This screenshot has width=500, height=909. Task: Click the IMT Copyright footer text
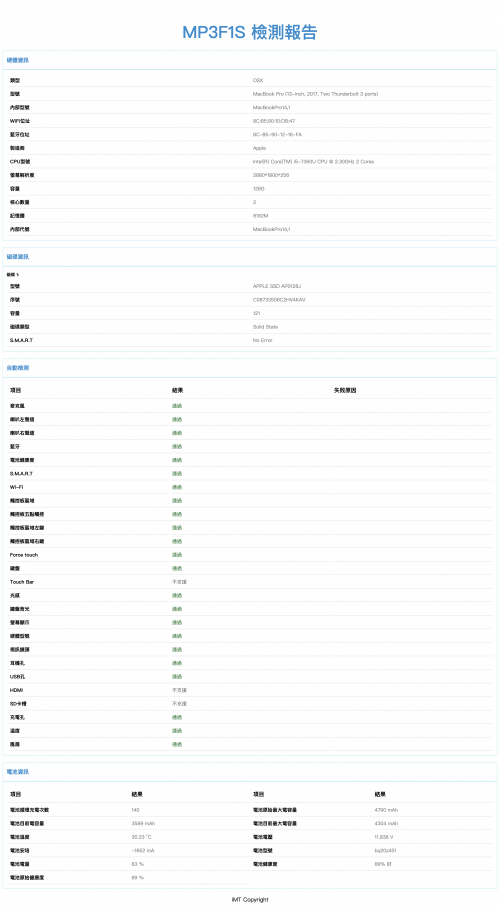pos(250,900)
